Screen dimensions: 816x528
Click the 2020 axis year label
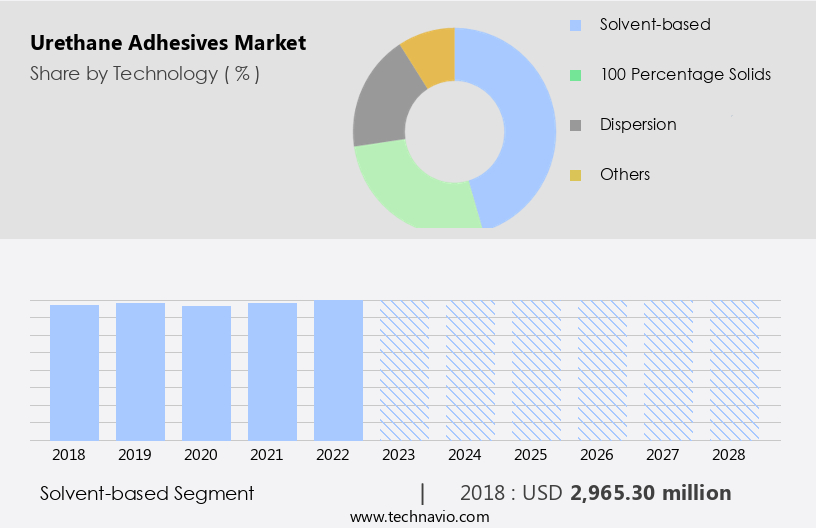click(x=201, y=455)
